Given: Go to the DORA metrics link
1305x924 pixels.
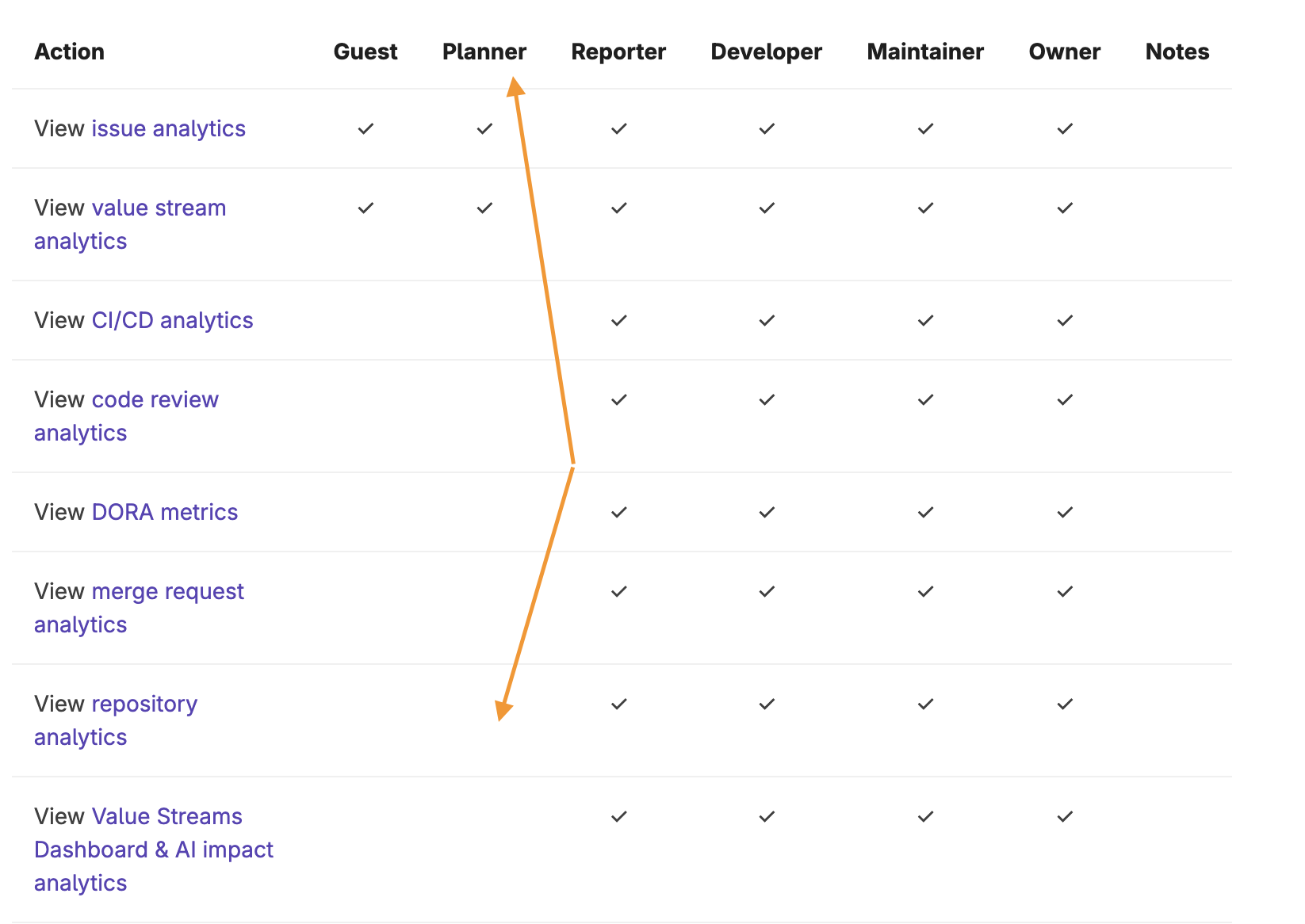Looking at the screenshot, I should click(x=164, y=512).
